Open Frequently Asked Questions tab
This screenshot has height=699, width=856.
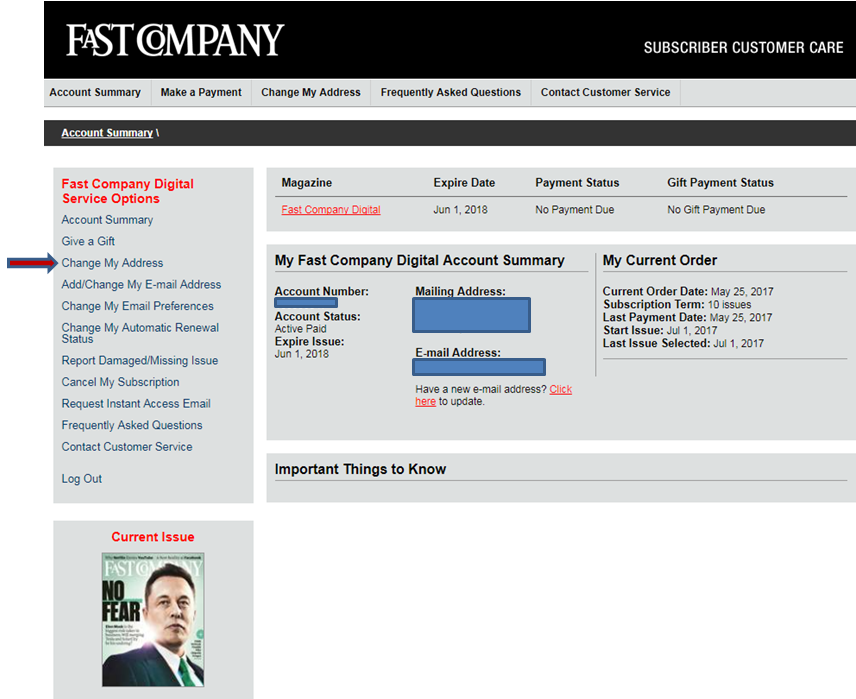(451, 92)
